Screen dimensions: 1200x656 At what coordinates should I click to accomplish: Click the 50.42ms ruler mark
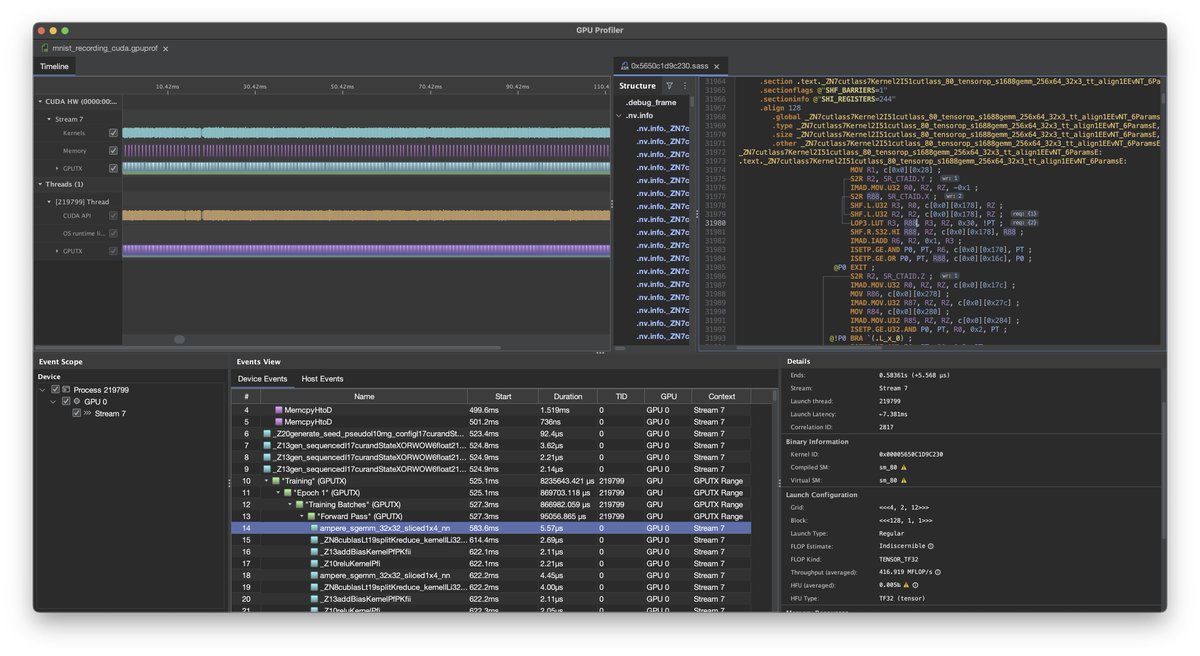coord(342,87)
